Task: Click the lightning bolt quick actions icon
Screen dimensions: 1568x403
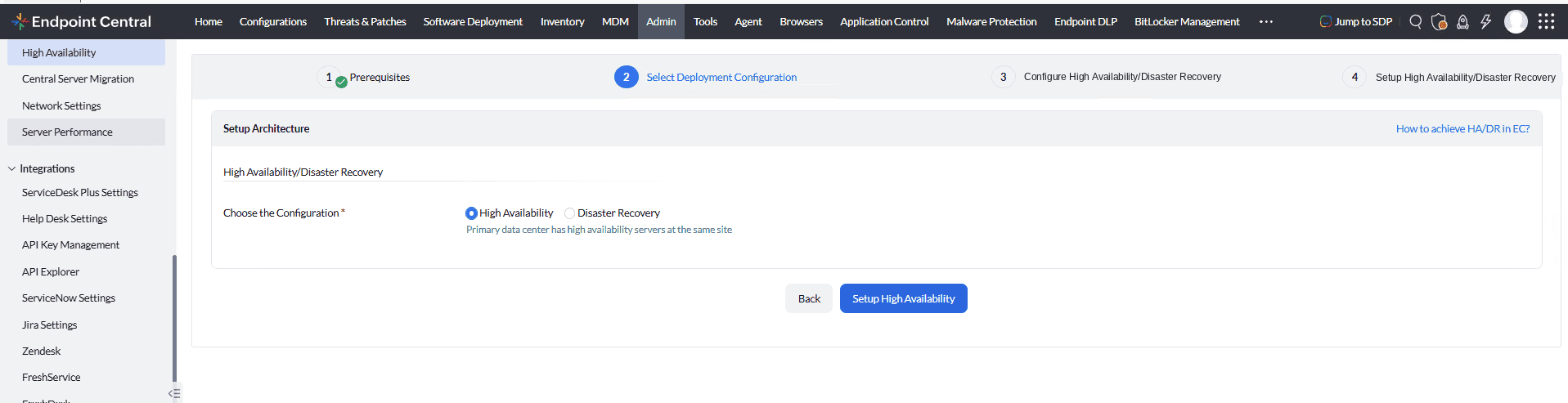Action: pyautogui.click(x=1486, y=21)
